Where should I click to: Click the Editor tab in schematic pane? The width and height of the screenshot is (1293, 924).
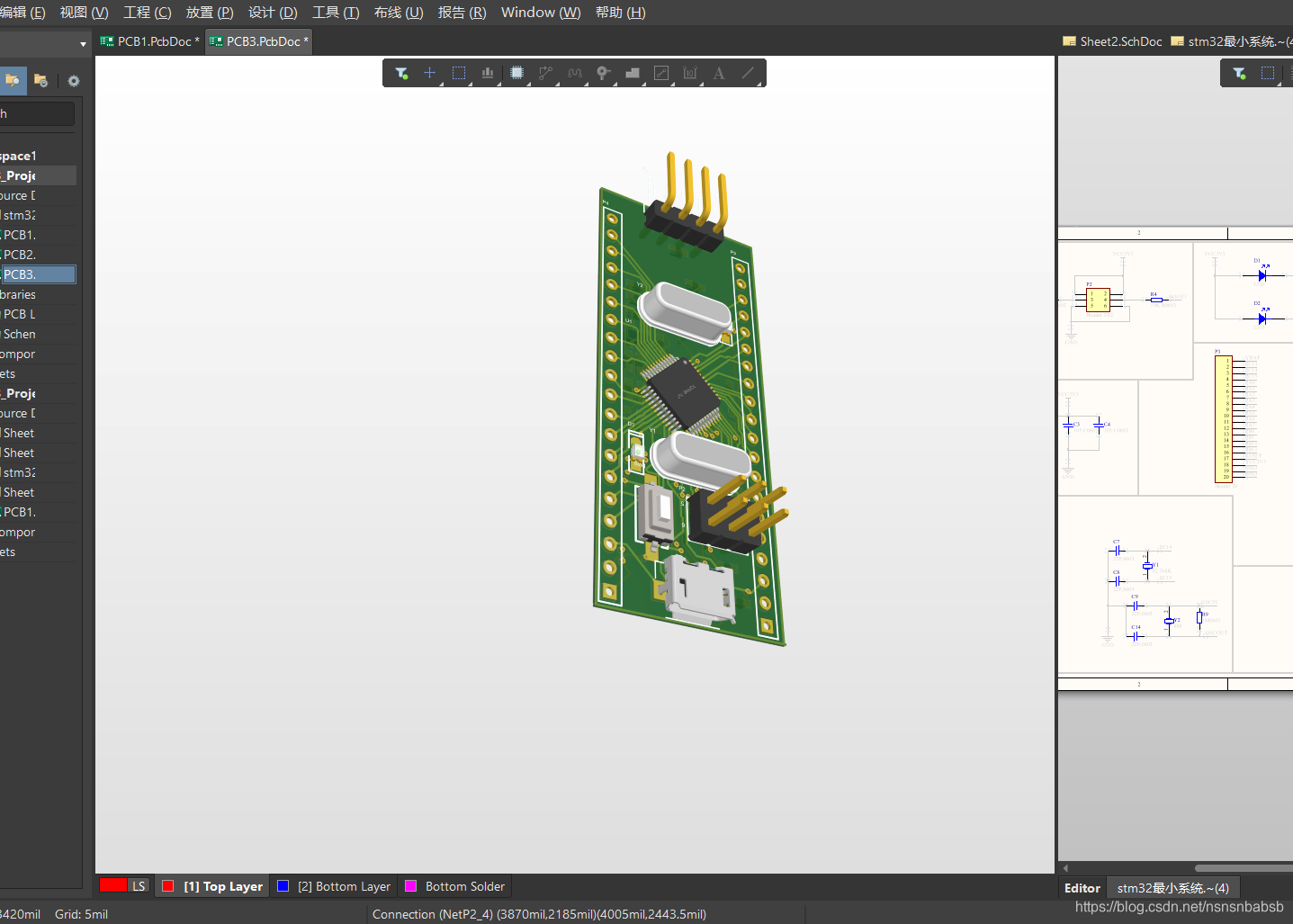point(1082,888)
